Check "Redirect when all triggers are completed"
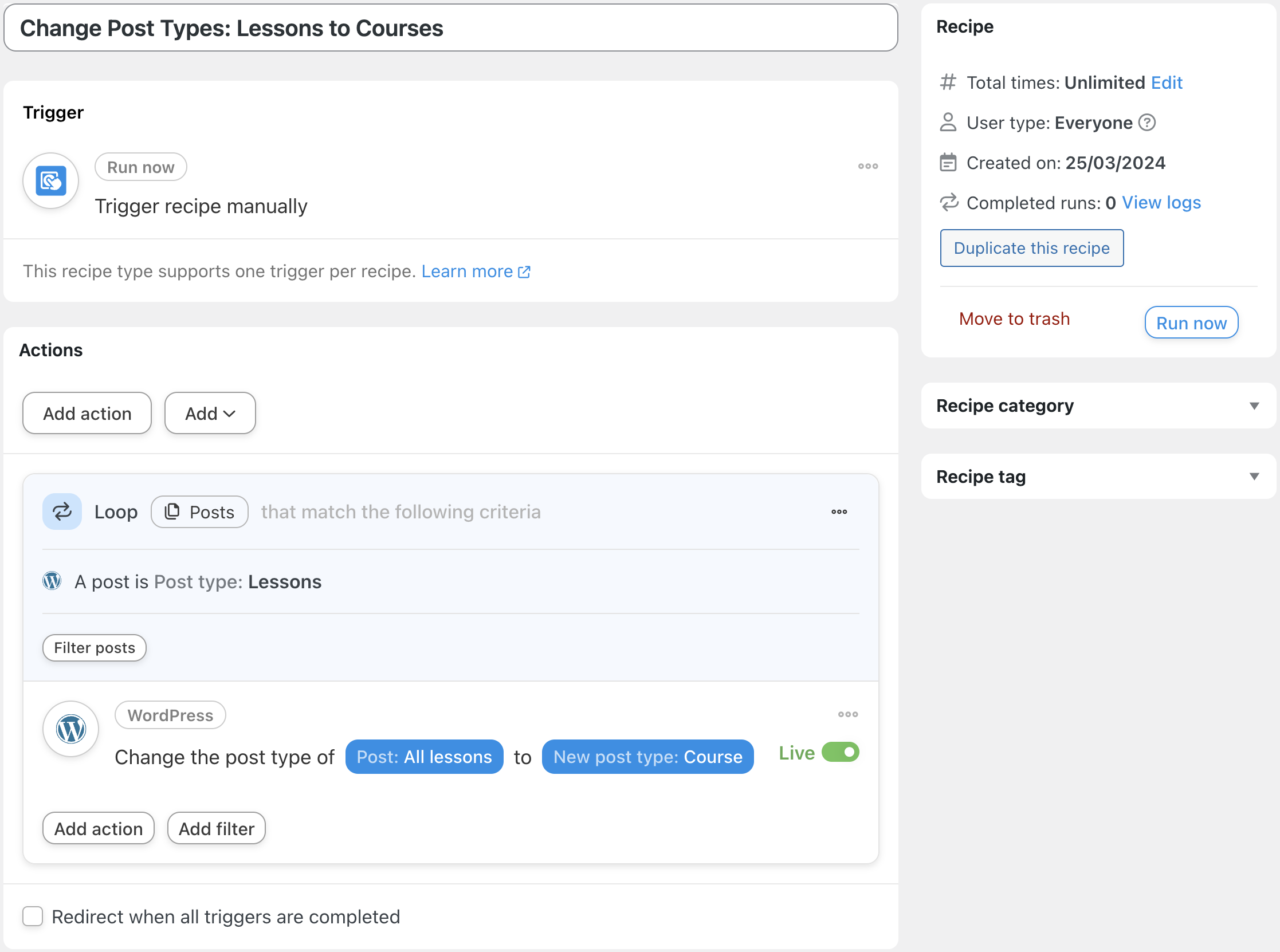The height and width of the screenshot is (952, 1280). pos(33,916)
